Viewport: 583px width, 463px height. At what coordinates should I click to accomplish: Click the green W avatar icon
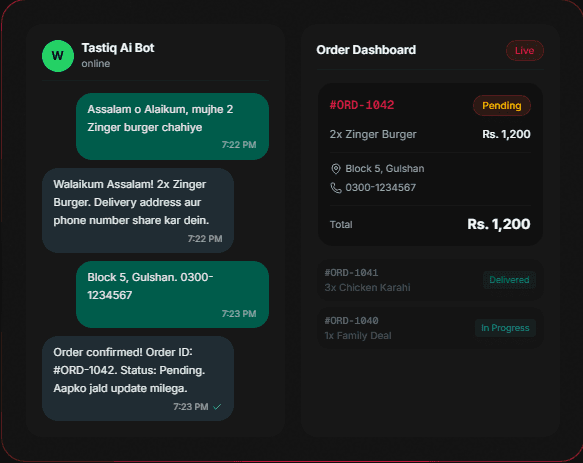pyautogui.click(x=58, y=56)
